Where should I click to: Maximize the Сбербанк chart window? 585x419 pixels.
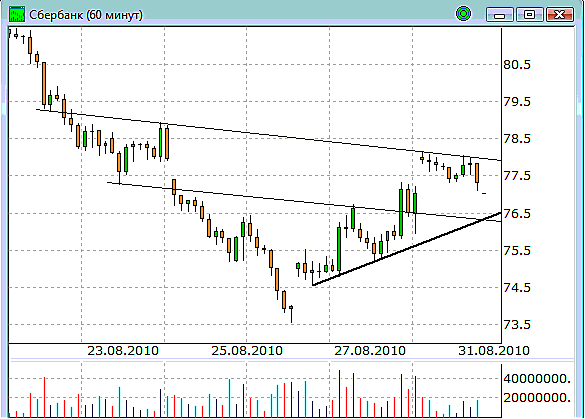tap(529, 15)
